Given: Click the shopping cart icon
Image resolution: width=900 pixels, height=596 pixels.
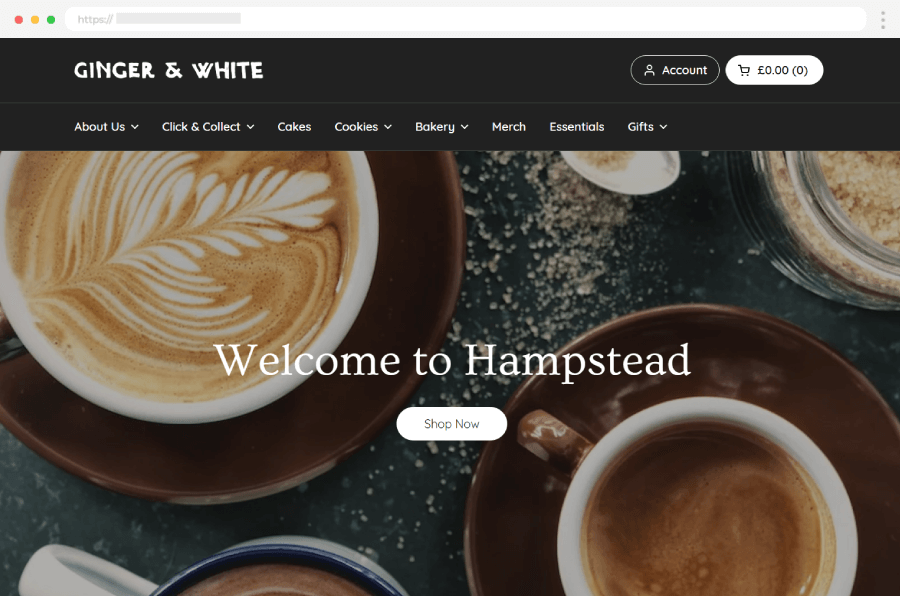Looking at the screenshot, I should click(744, 70).
